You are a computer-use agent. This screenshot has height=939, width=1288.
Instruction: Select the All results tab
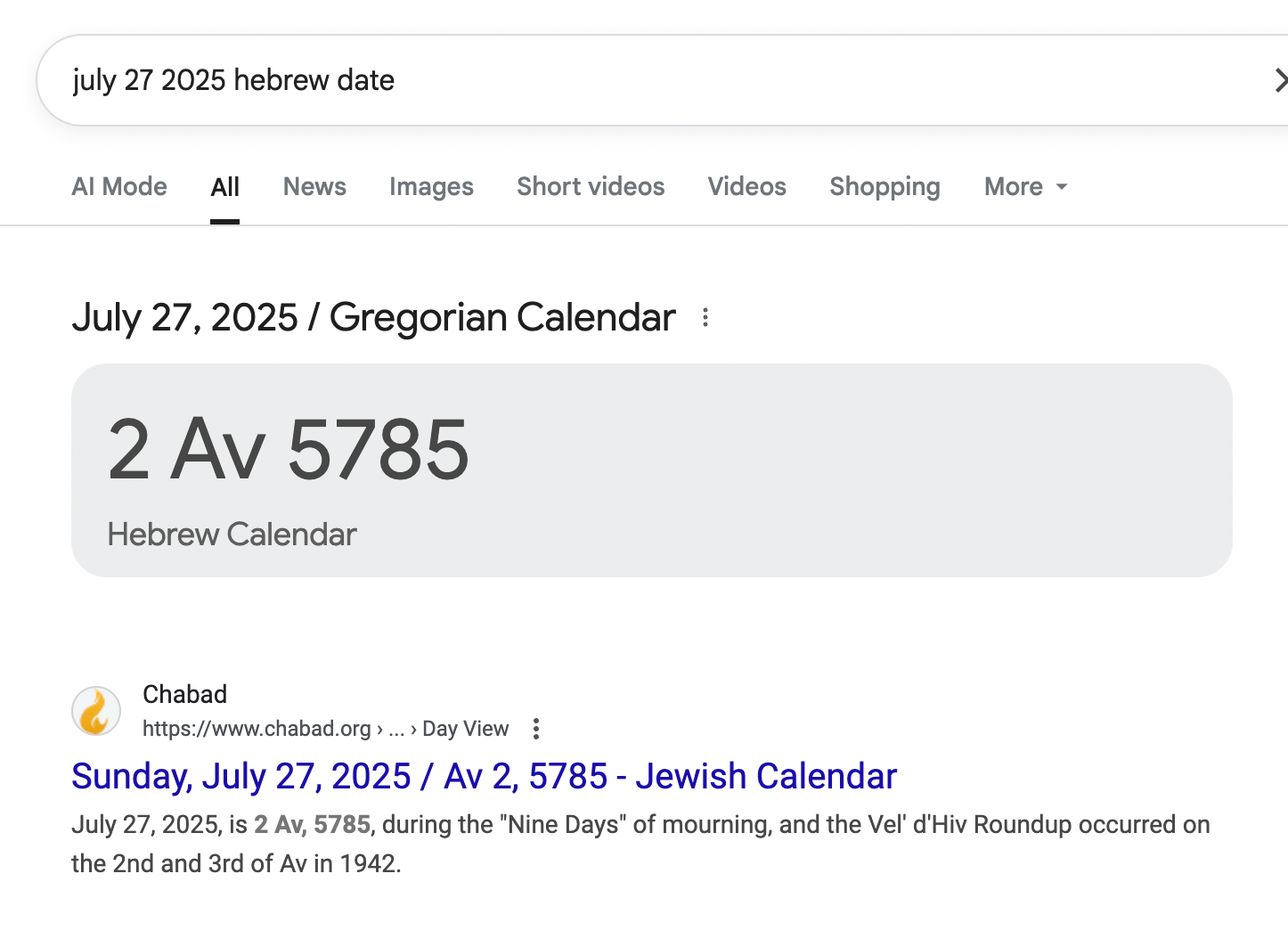point(224,187)
